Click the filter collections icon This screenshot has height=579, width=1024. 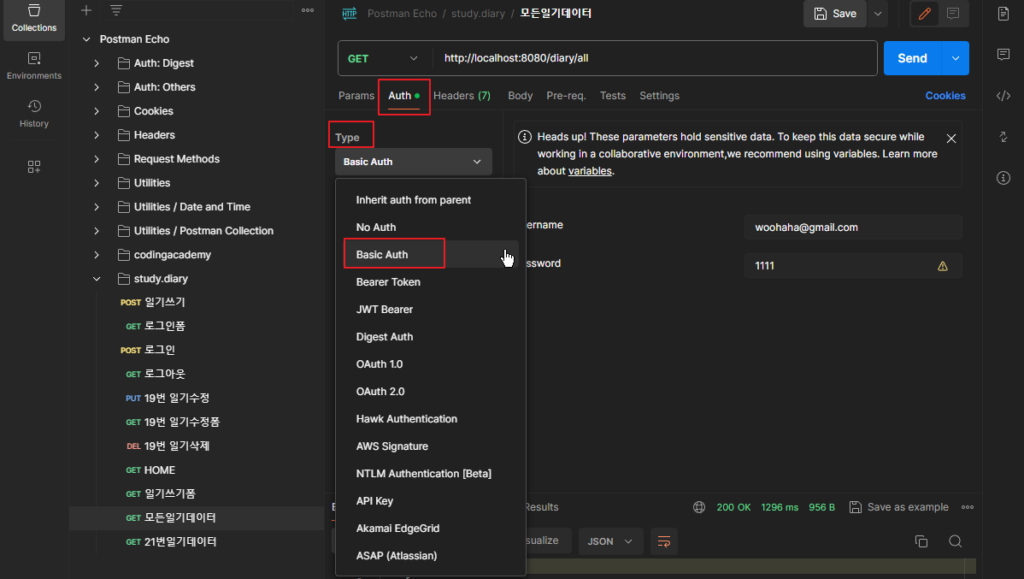116,10
